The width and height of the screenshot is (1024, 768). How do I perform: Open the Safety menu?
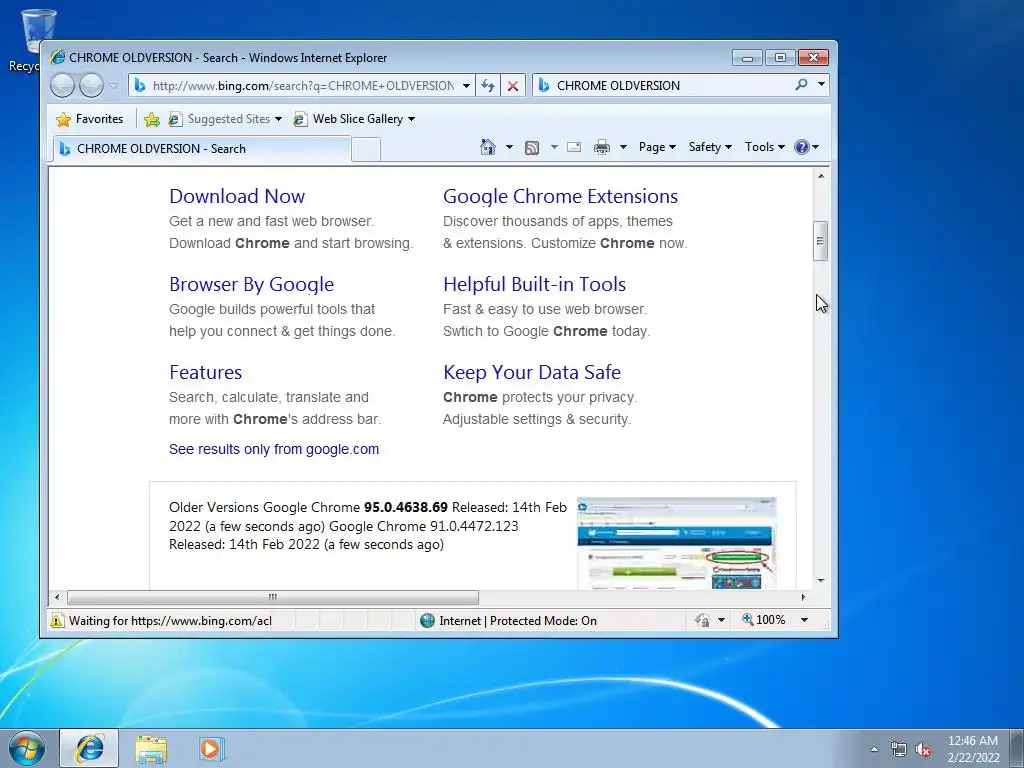(x=710, y=147)
